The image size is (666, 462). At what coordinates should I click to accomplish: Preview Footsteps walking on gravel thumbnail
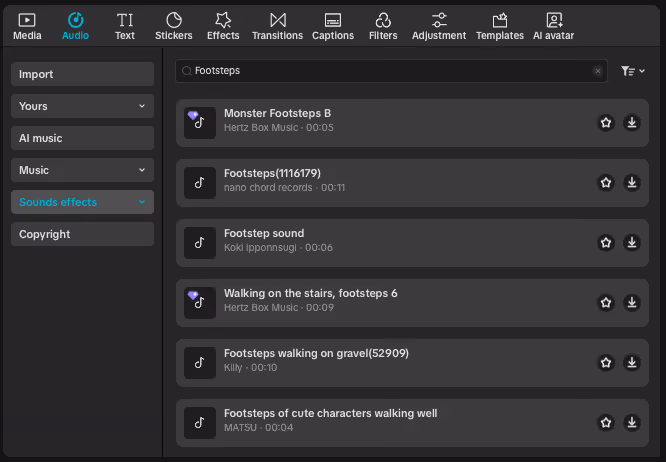(200, 363)
